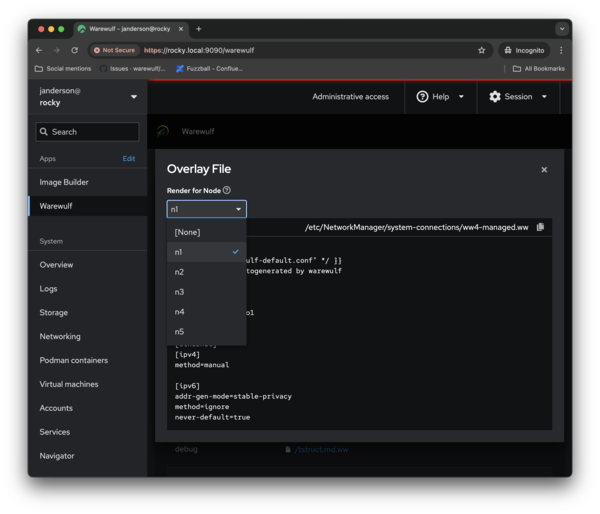
Task: Click Administrative access button
Action: click(x=350, y=96)
